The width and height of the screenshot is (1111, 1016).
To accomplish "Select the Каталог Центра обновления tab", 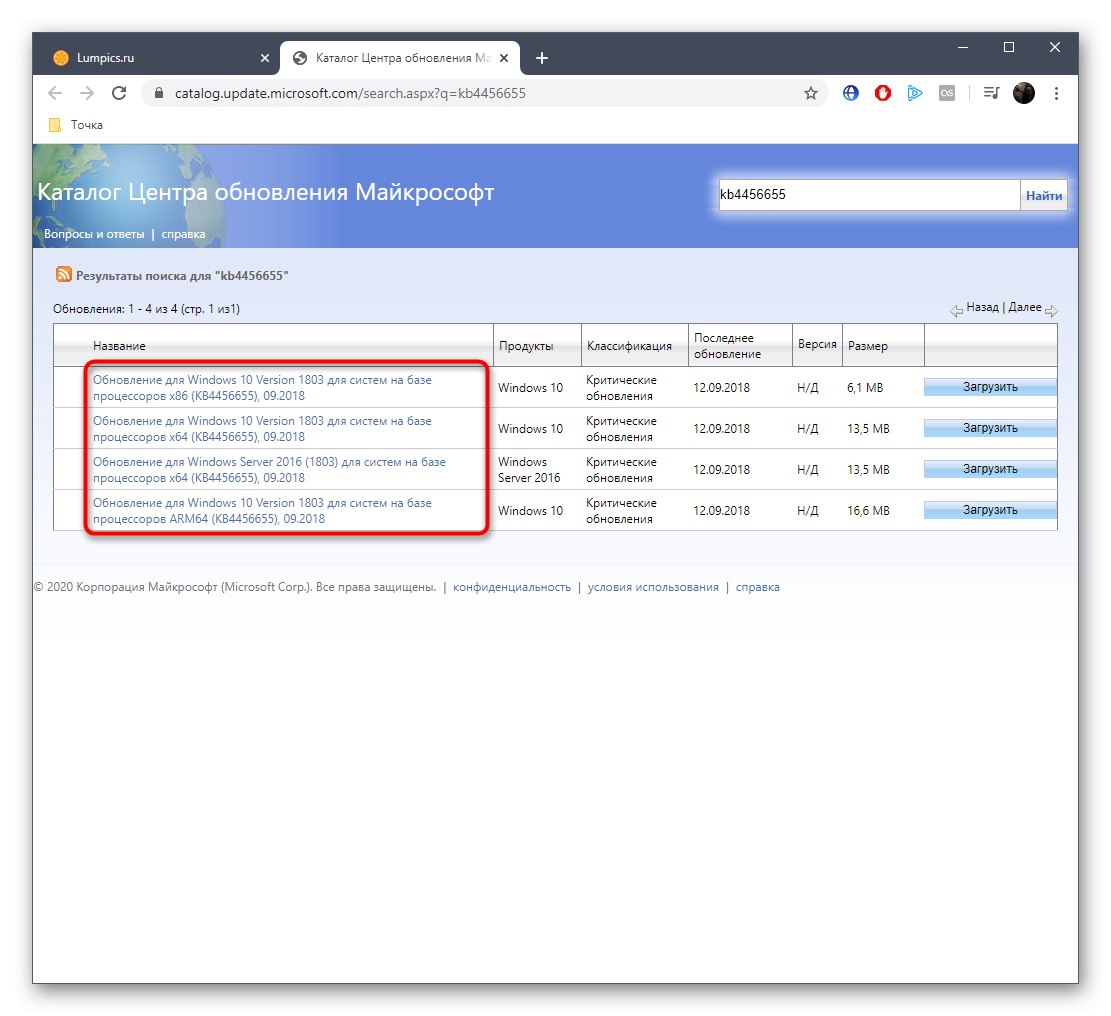I will pos(400,58).
